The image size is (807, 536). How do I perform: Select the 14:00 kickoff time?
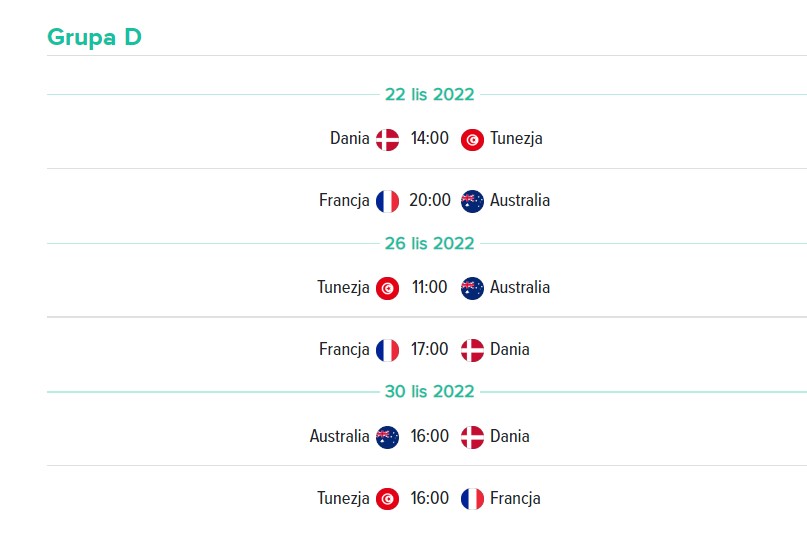click(x=429, y=138)
